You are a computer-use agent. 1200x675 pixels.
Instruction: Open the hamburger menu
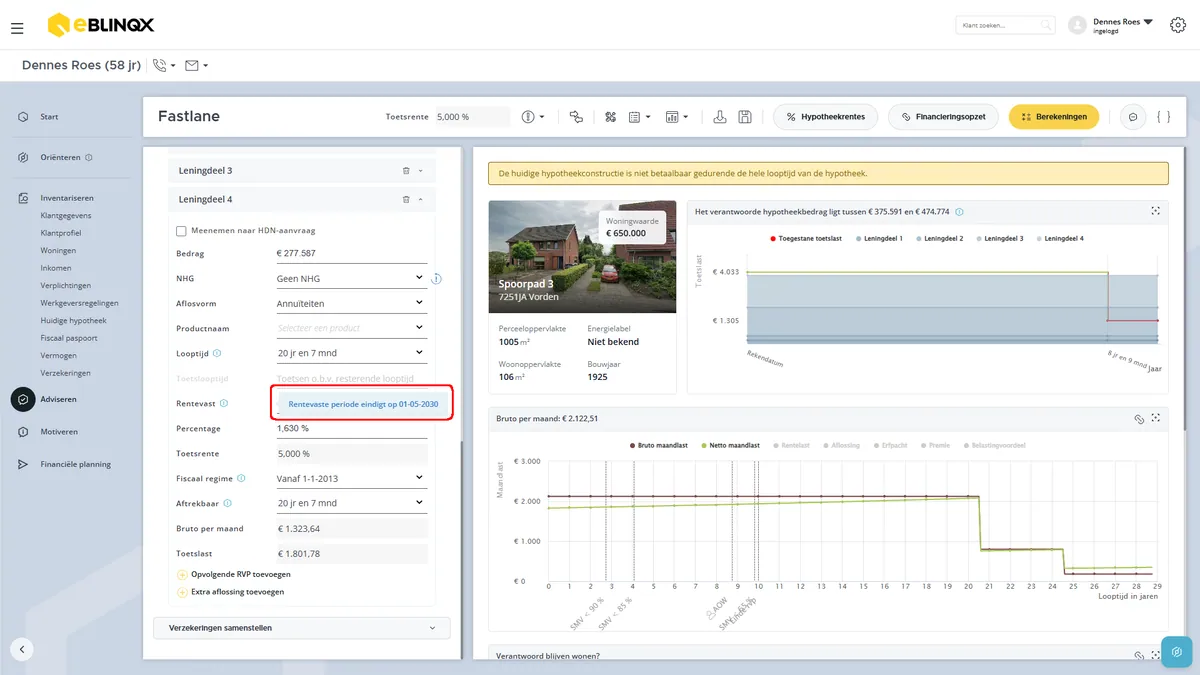pyautogui.click(x=17, y=28)
